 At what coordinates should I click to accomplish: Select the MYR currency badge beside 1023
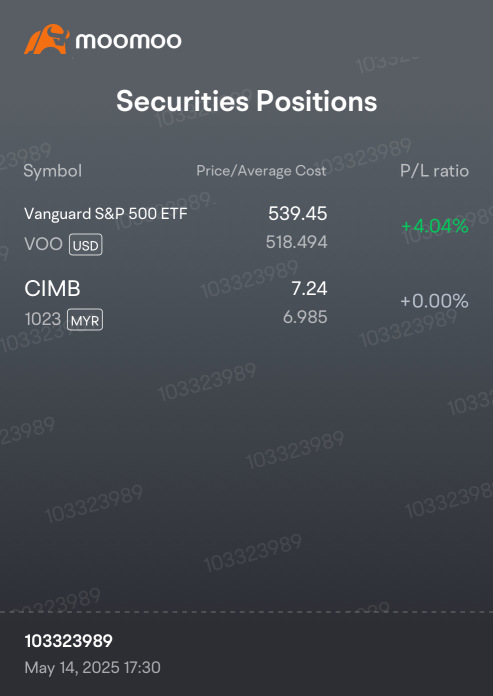pyautogui.click(x=85, y=320)
